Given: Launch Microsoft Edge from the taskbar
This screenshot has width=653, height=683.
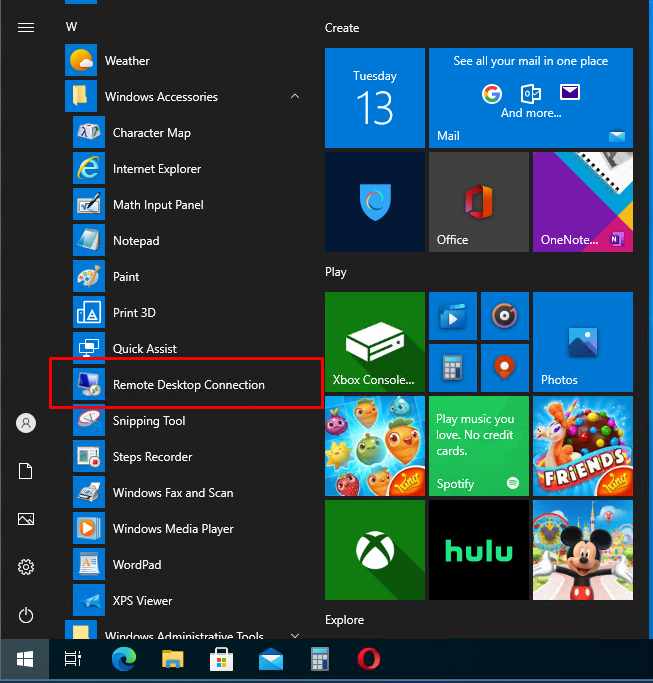Looking at the screenshot, I should click(x=124, y=659).
